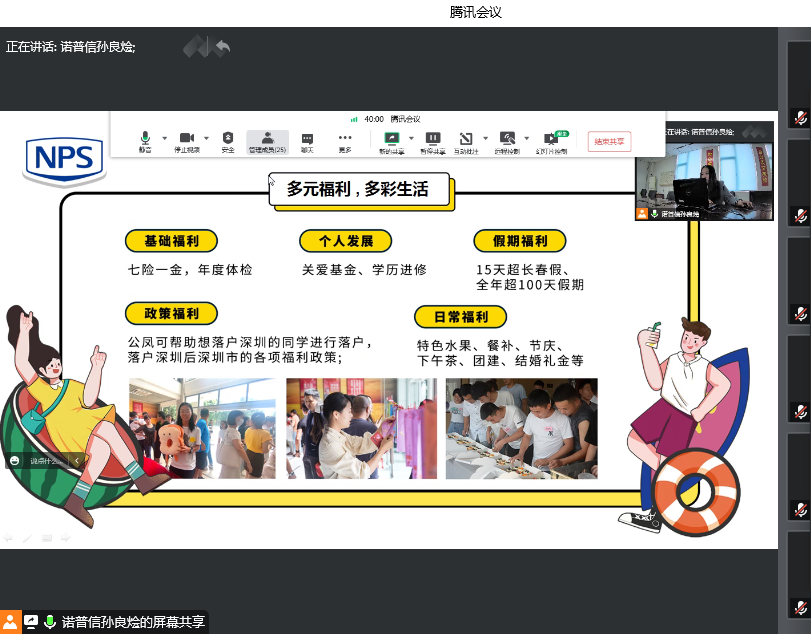
Task: Go to next slide with right arrow
Action: (66, 538)
